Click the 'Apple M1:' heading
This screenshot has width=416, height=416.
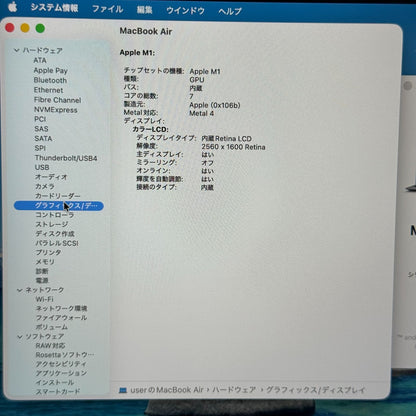[137, 53]
